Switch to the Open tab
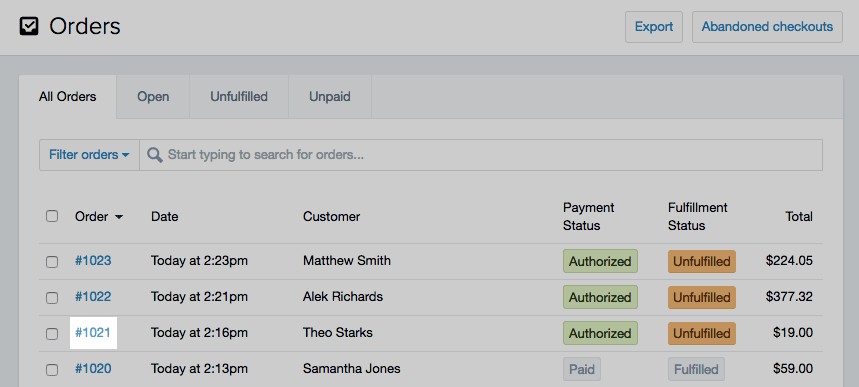This screenshot has width=859, height=387. (153, 96)
